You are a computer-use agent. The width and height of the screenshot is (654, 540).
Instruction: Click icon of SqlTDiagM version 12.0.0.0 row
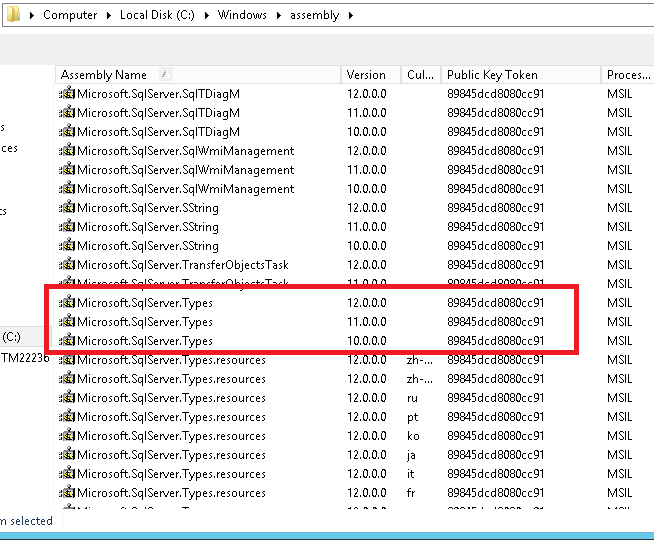[67, 93]
